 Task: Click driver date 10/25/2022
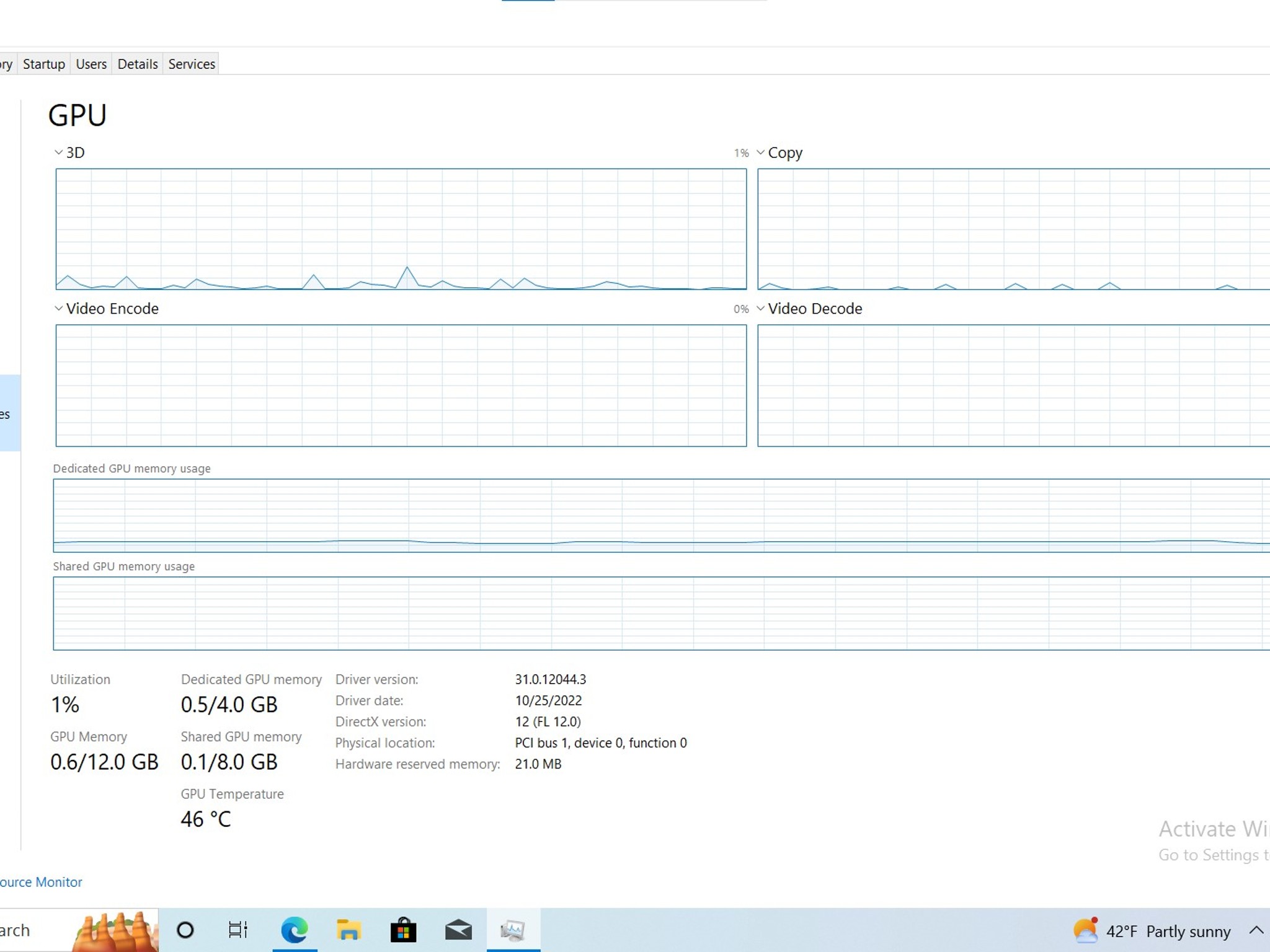(549, 700)
